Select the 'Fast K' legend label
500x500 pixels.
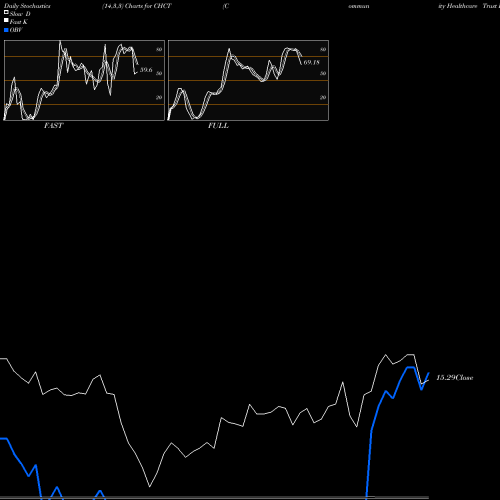pyautogui.click(x=19, y=22)
